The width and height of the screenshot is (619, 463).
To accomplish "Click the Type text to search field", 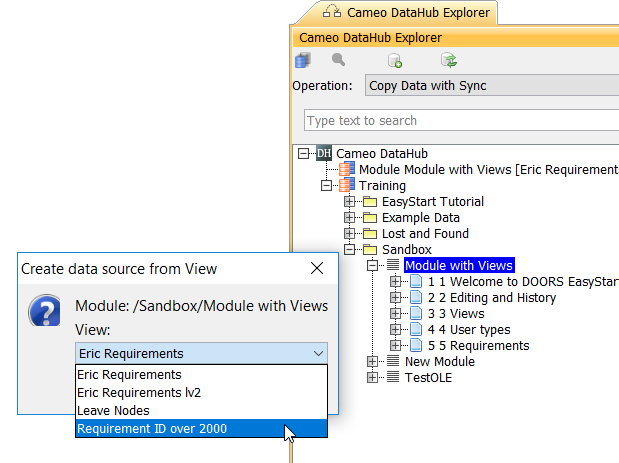I will (x=460, y=121).
